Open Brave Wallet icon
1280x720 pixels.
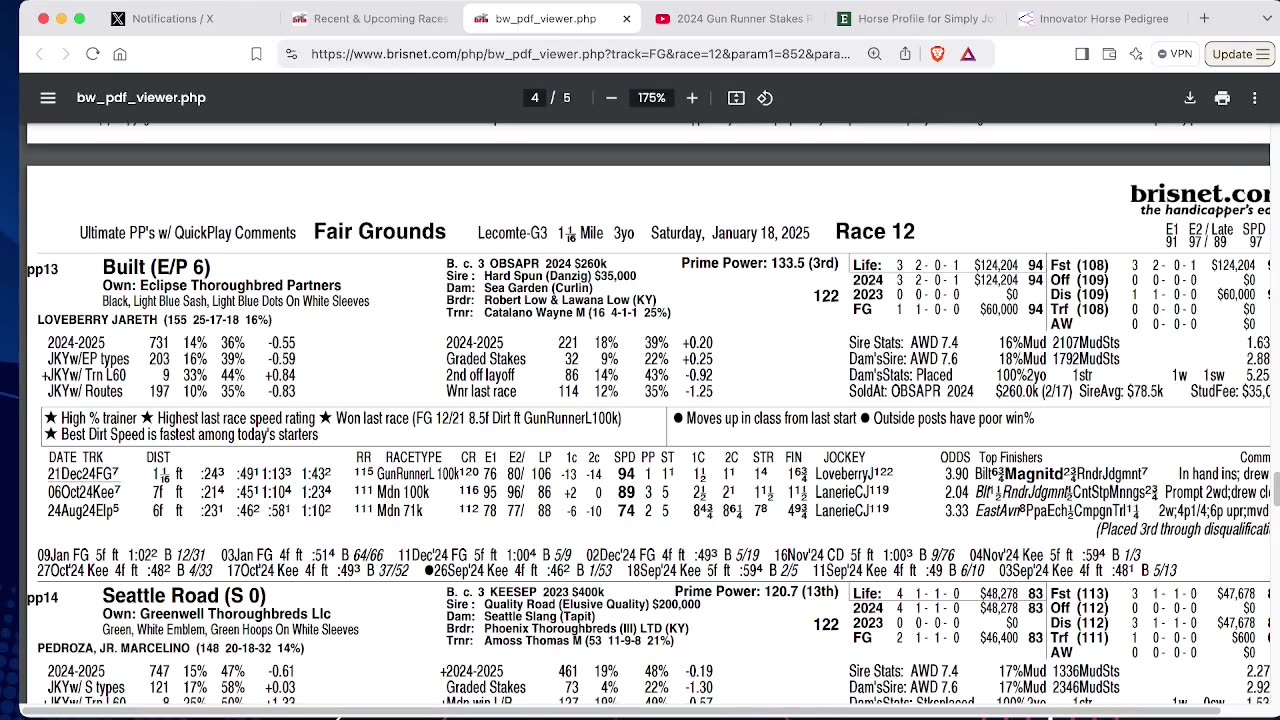point(1109,54)
